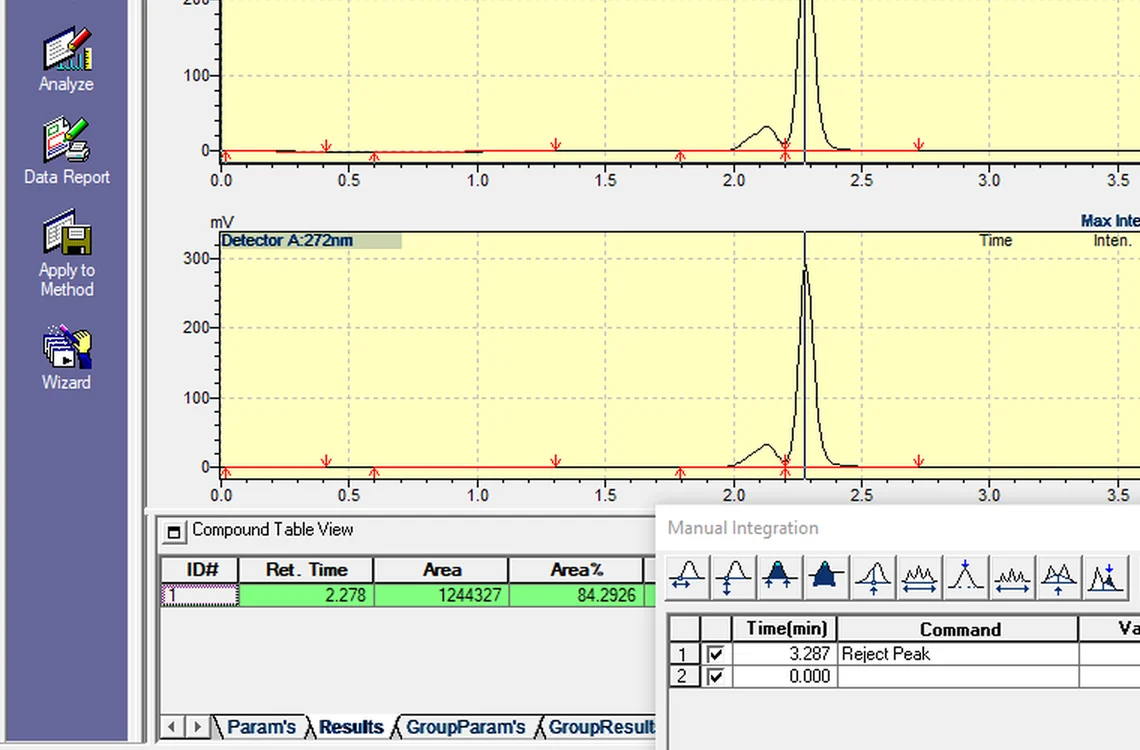Click the Time(min) column header
This screenshot has width=1140, height=750.
(x=785, y=629)
